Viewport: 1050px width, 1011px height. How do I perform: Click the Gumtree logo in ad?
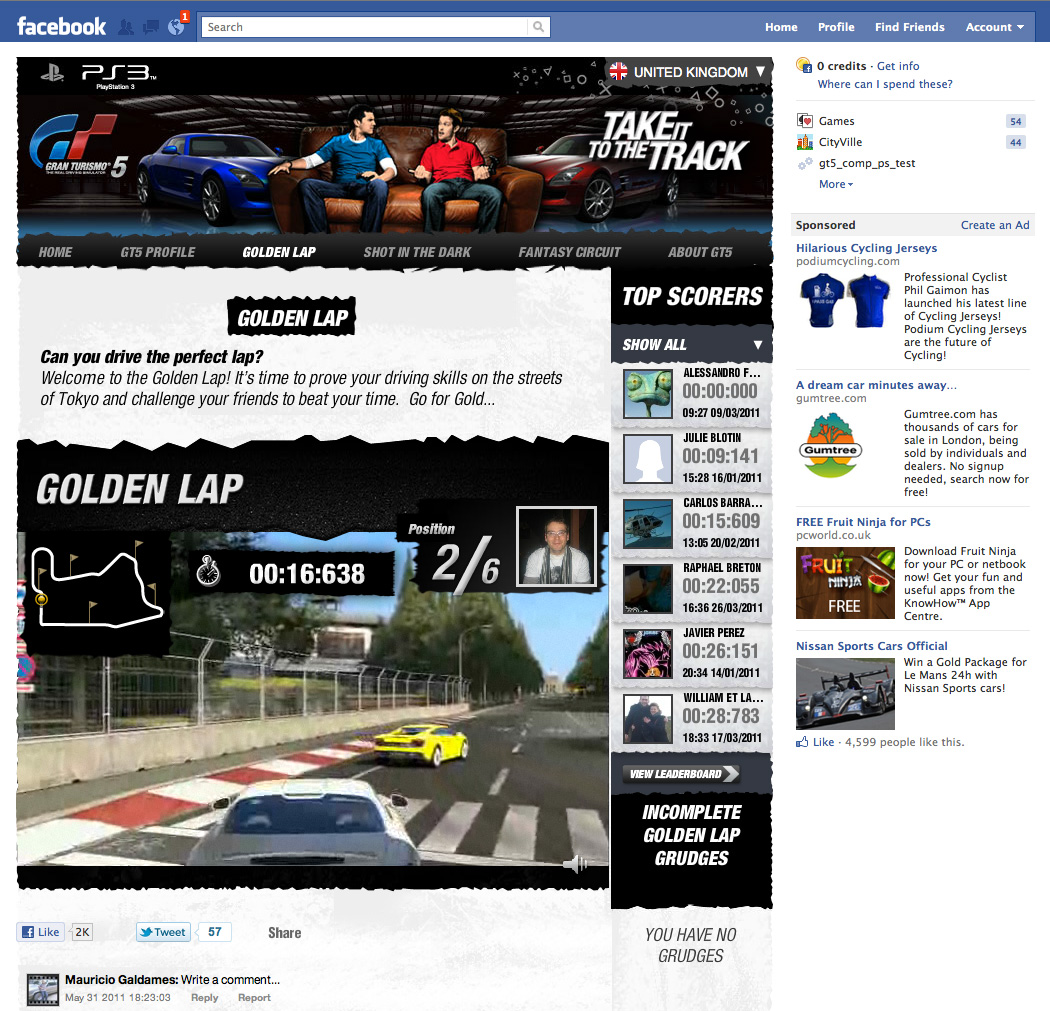[x=830, y=446]
